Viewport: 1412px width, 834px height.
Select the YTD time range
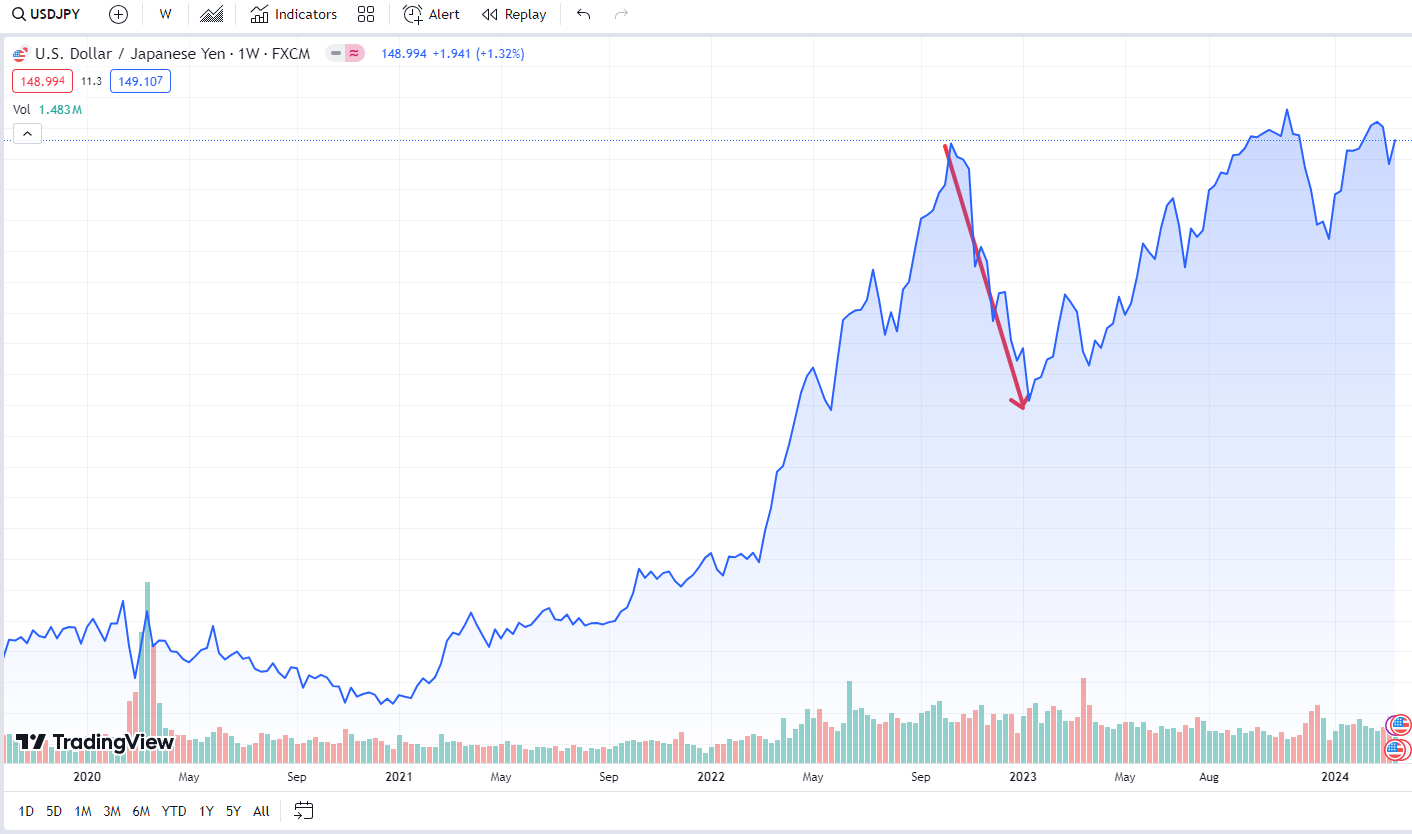click(174, 811)
